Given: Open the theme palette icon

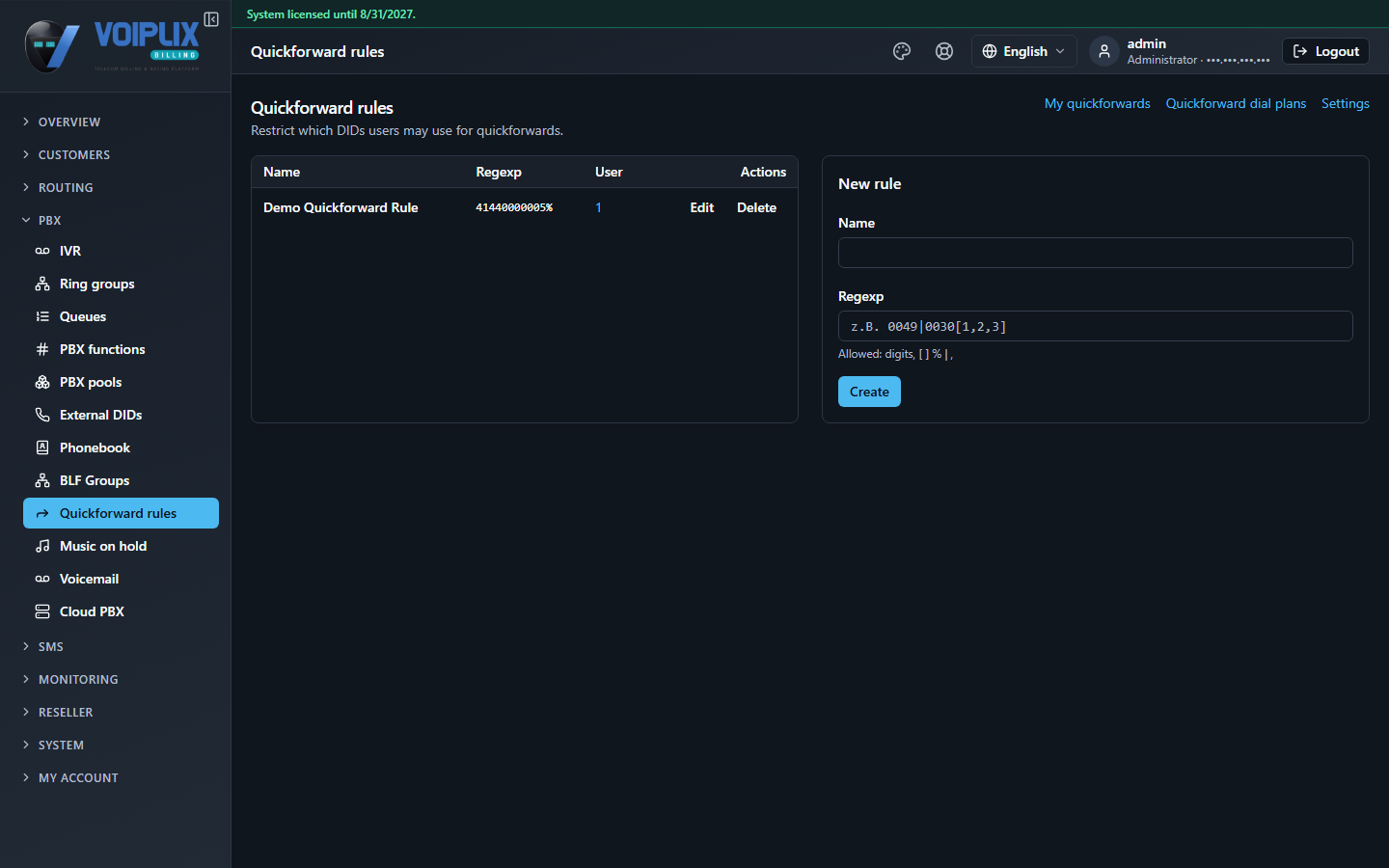Looking at the screenshot, I should pos(902,51).
